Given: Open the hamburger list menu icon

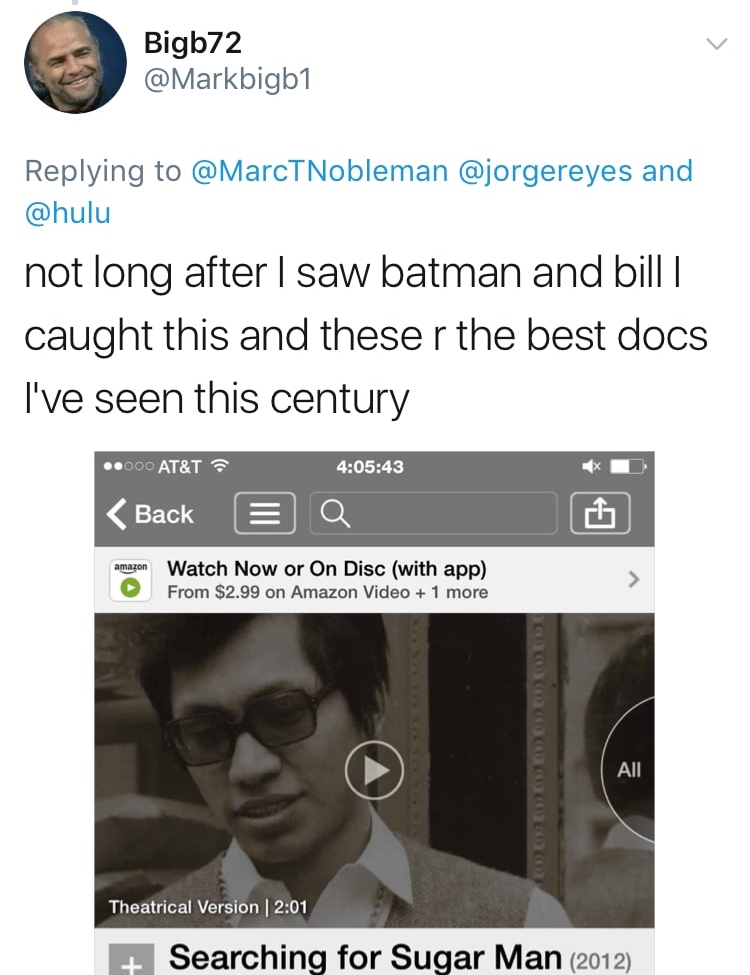Looking at the screenshot, I should coord(264,514).
